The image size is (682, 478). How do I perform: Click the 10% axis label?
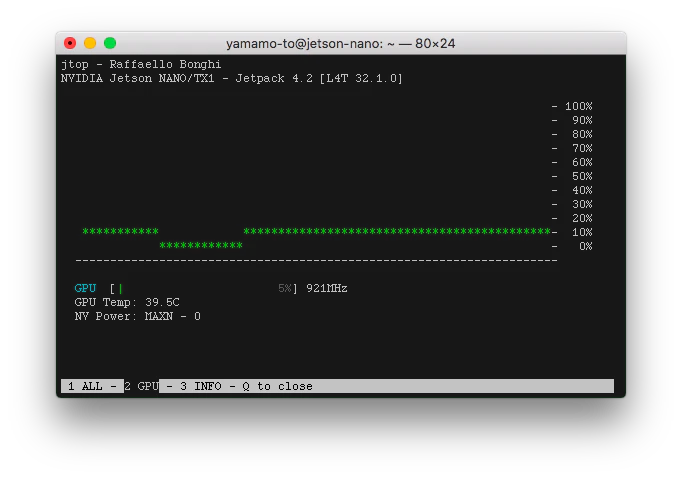[x=582, y=232]
